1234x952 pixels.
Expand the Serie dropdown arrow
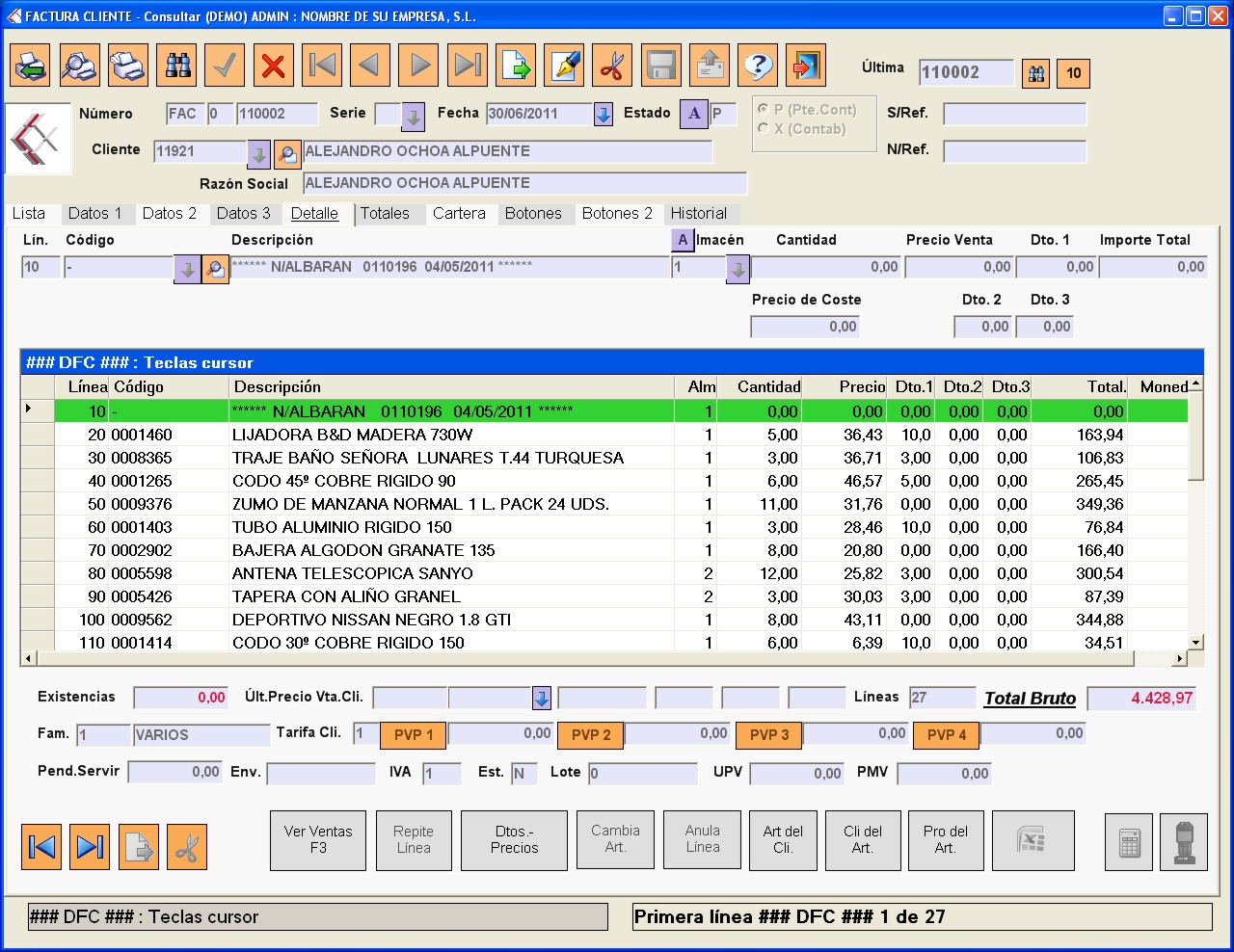point(413,117)
